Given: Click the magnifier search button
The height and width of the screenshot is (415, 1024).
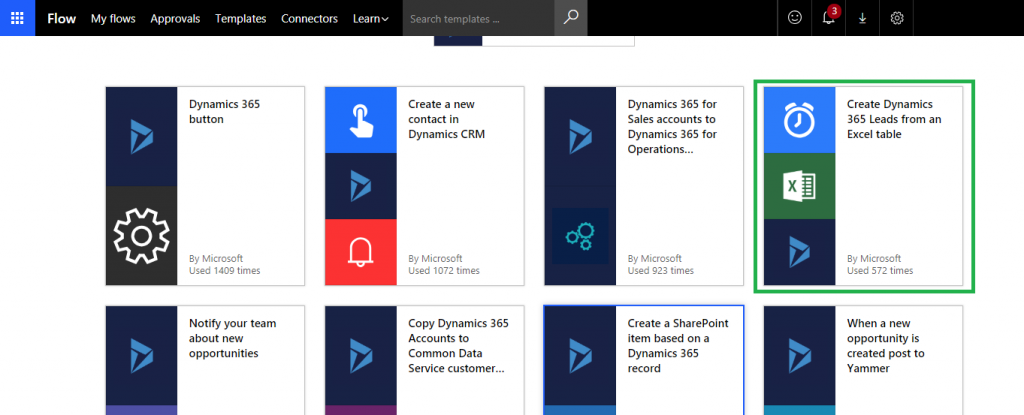Looking at the screenshot, I should (x=571, y=18).
